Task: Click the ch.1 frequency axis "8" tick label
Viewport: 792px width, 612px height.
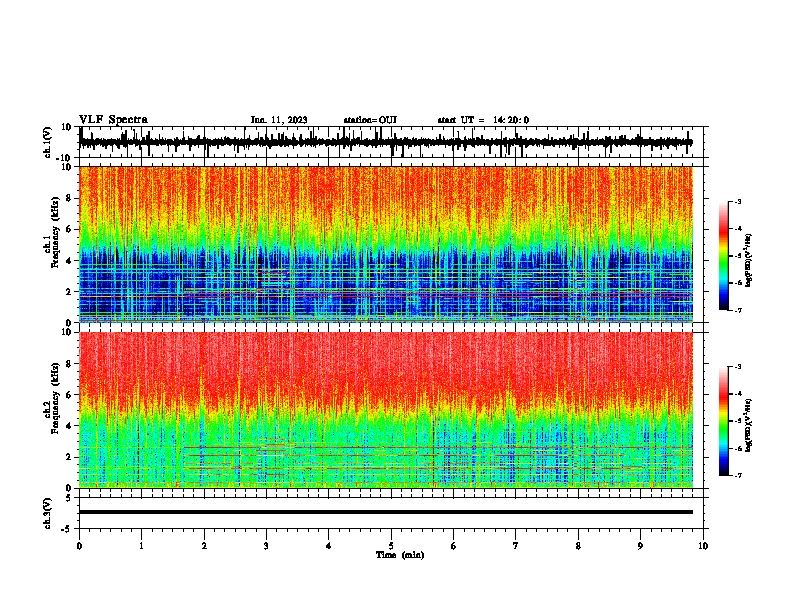Action: point(69,198)
